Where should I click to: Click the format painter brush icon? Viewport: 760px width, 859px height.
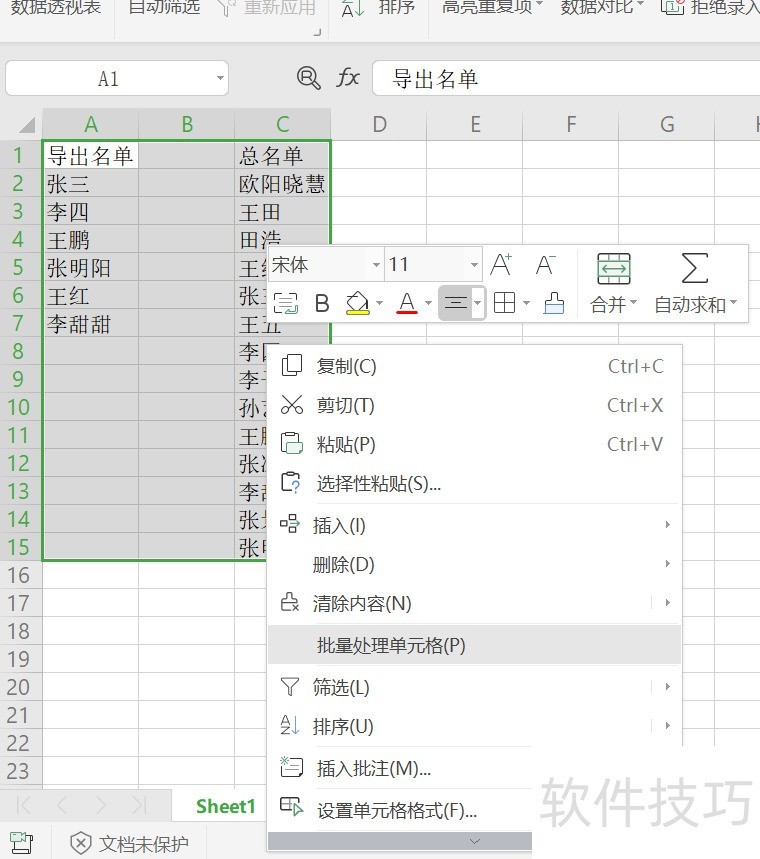[x=554, y=303]
